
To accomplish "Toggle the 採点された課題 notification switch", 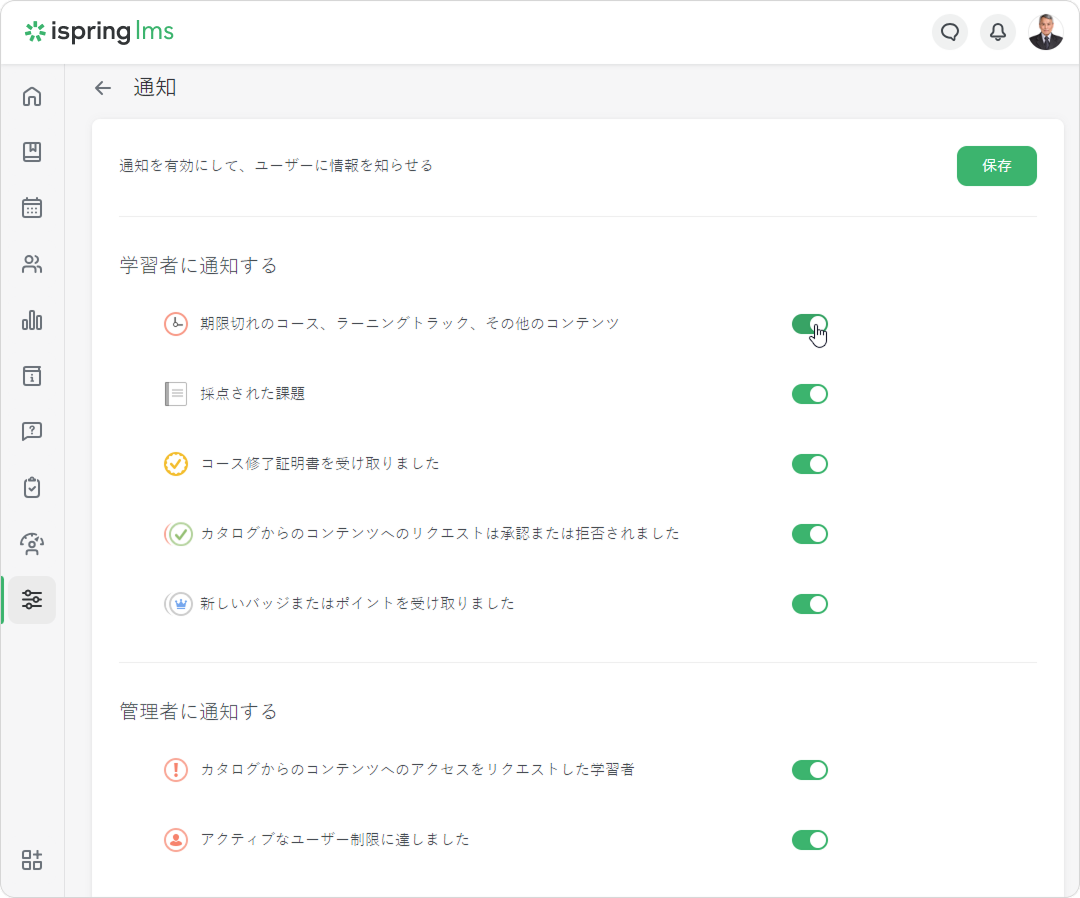I will pos(809,394).
